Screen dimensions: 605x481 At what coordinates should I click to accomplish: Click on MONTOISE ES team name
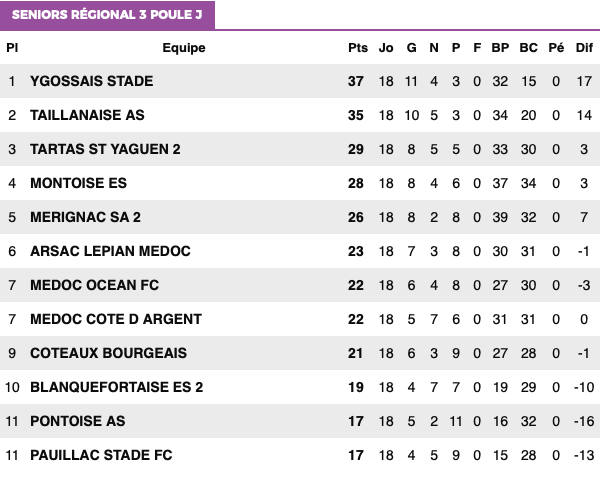(x=78, y=183)
